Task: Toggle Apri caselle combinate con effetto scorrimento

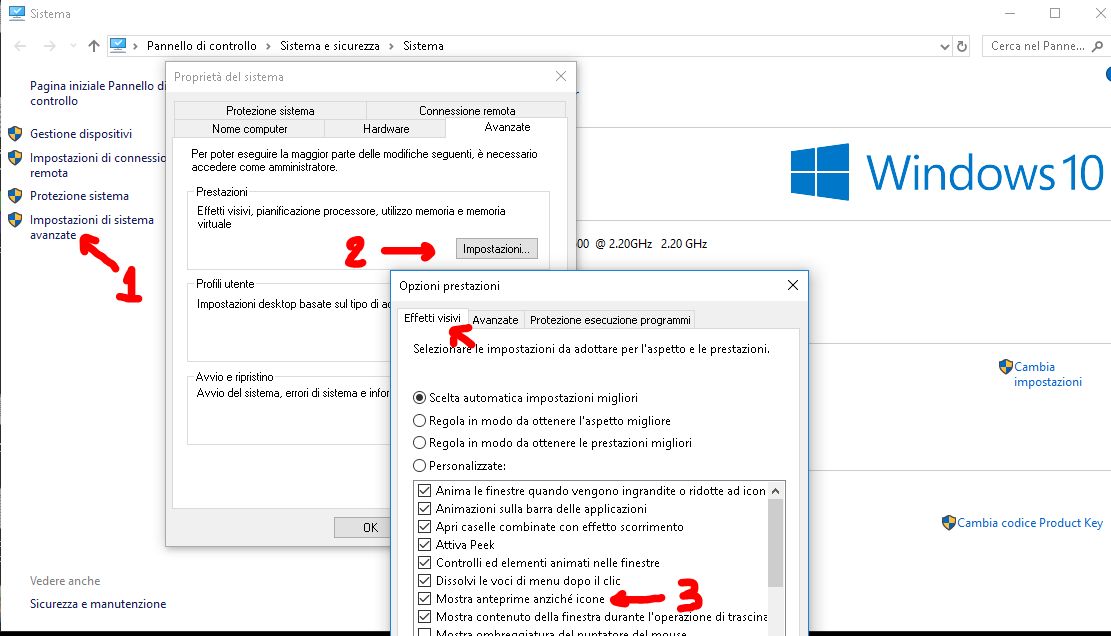Action: click(424, 526)
